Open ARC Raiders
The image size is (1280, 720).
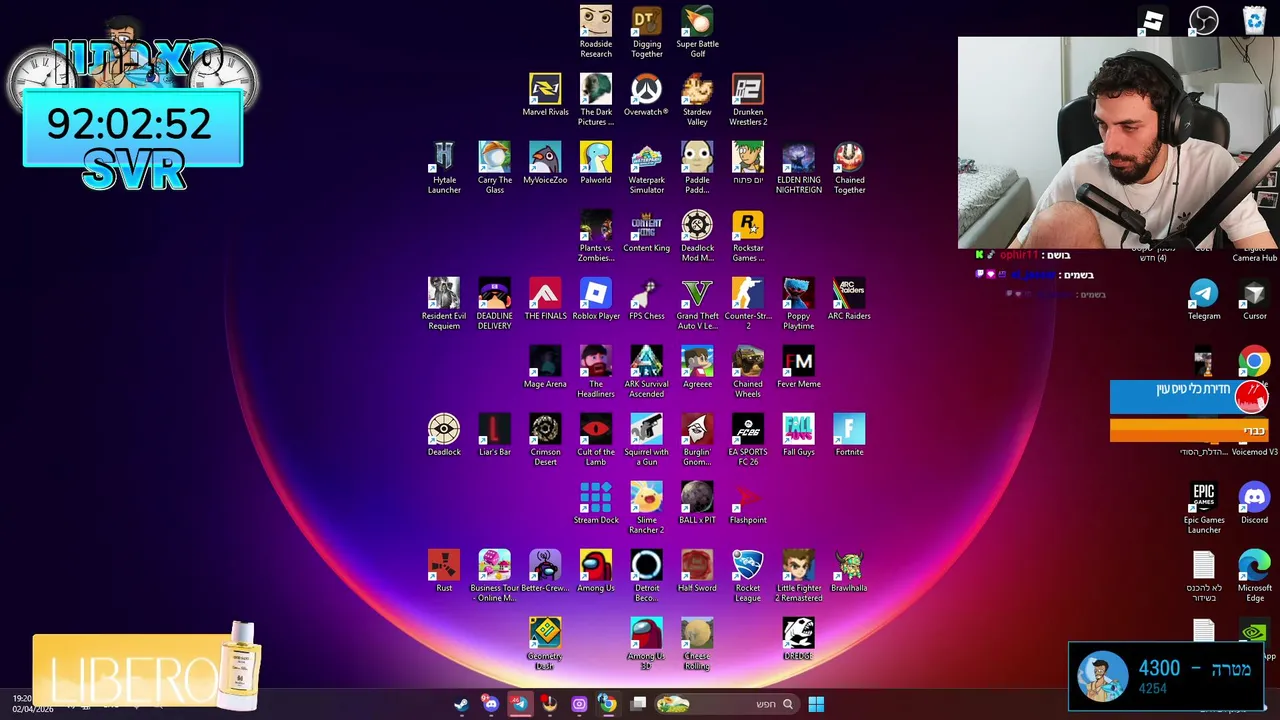(849, 300)
